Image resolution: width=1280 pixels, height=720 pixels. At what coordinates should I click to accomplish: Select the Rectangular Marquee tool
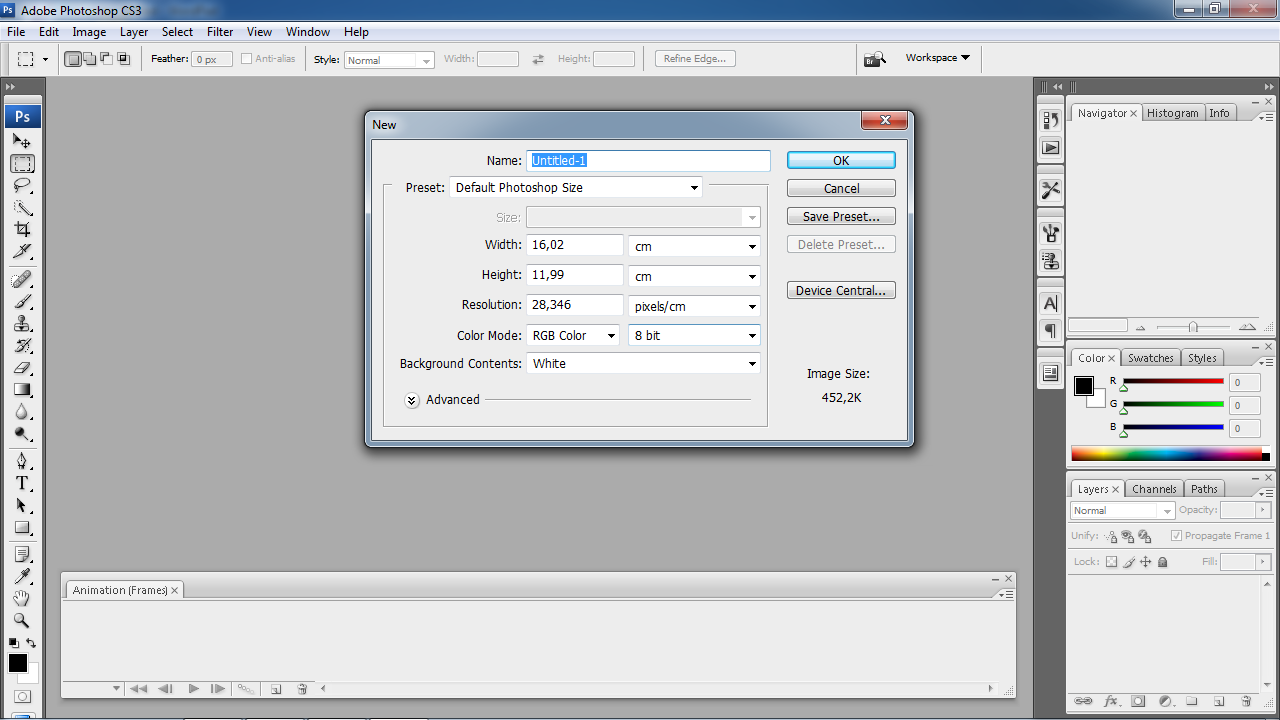pos(22,164)
